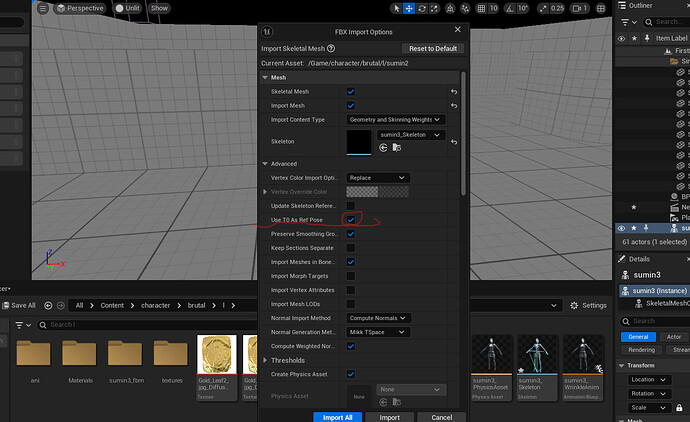Click the Unreal logo in FBX dialog title
Image resolution: width=690 pixels, height=422 pixels.
pyautogui.click(x=267, y=32)
